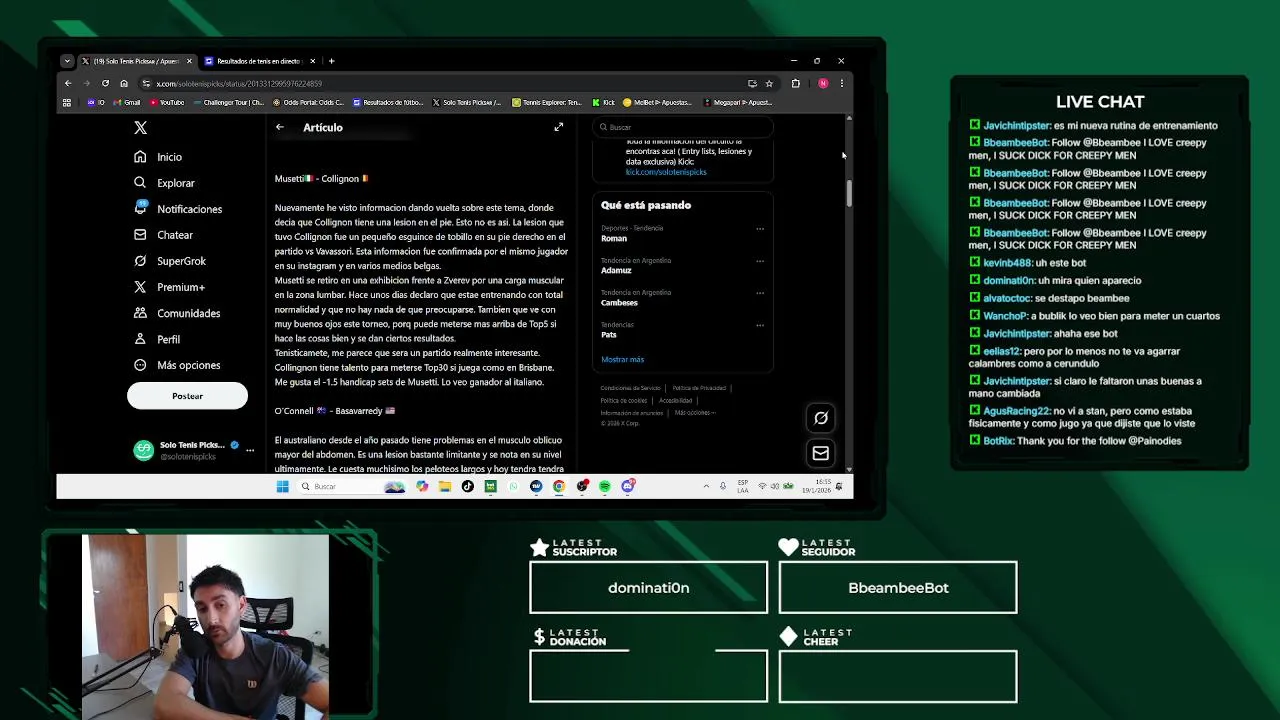
Task: Open Notificaciones bell icon
Action: click(x=140, y=208)
